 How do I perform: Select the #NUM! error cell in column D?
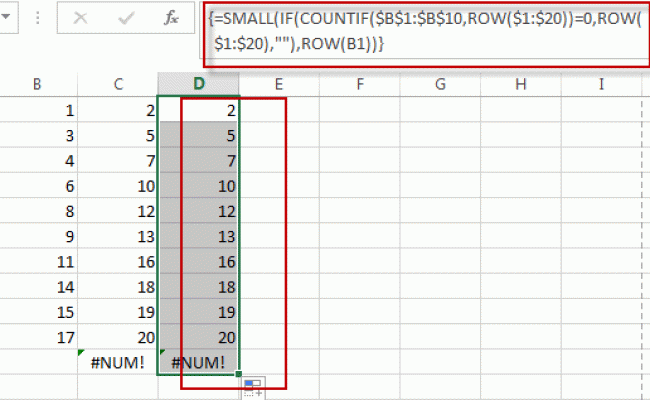coord(199,362)
